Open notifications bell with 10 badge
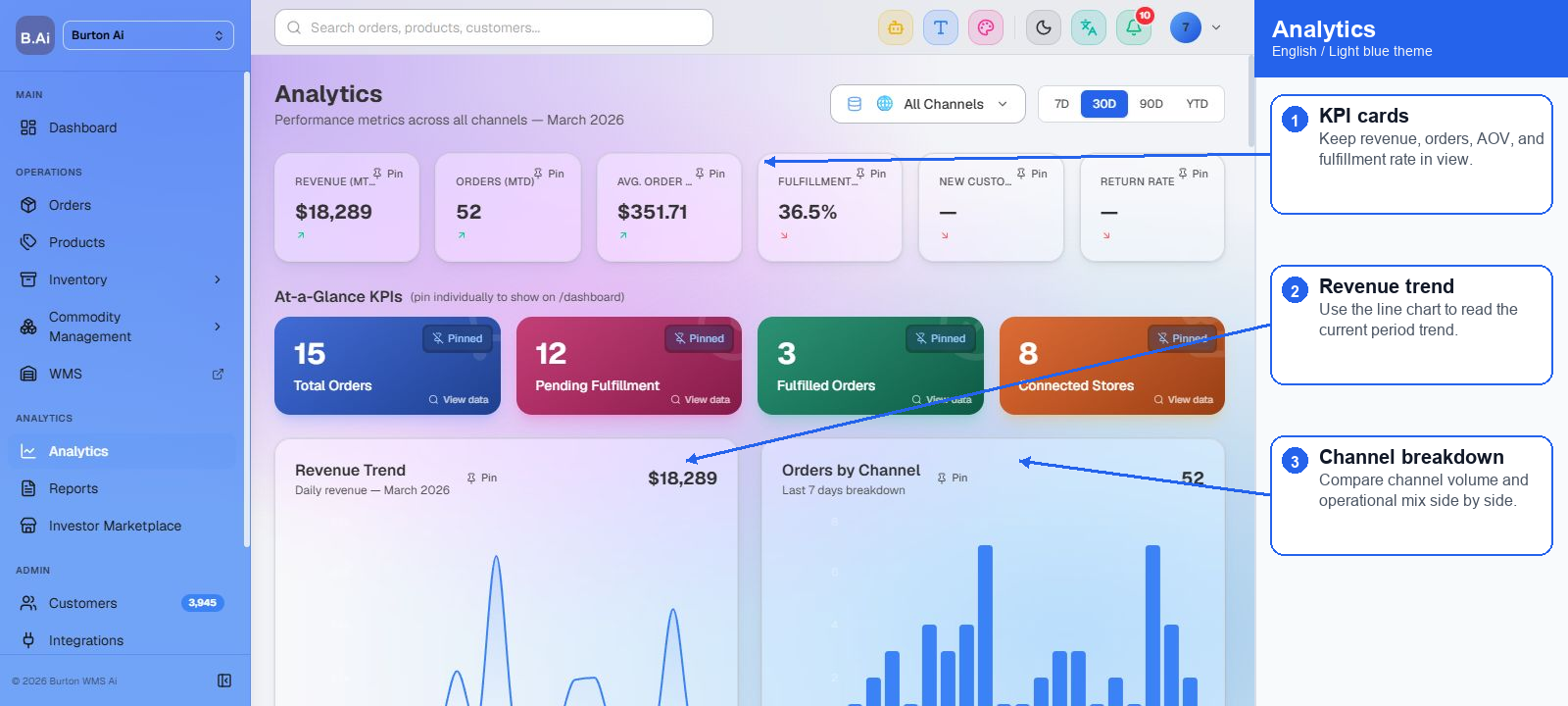Viewport: 1568px width, 706px height. click(1134, 27)
